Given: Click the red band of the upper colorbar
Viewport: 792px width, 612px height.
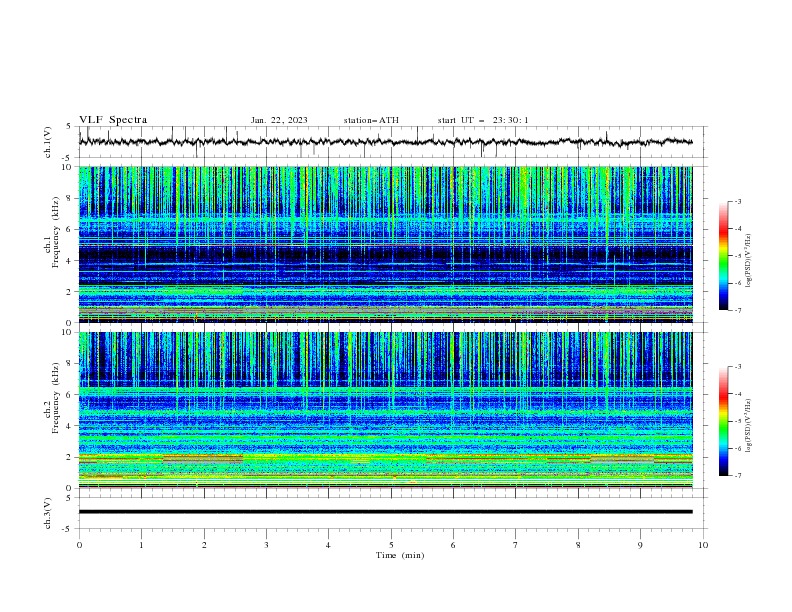Looking at the screenshot, I should click(723, 230).
